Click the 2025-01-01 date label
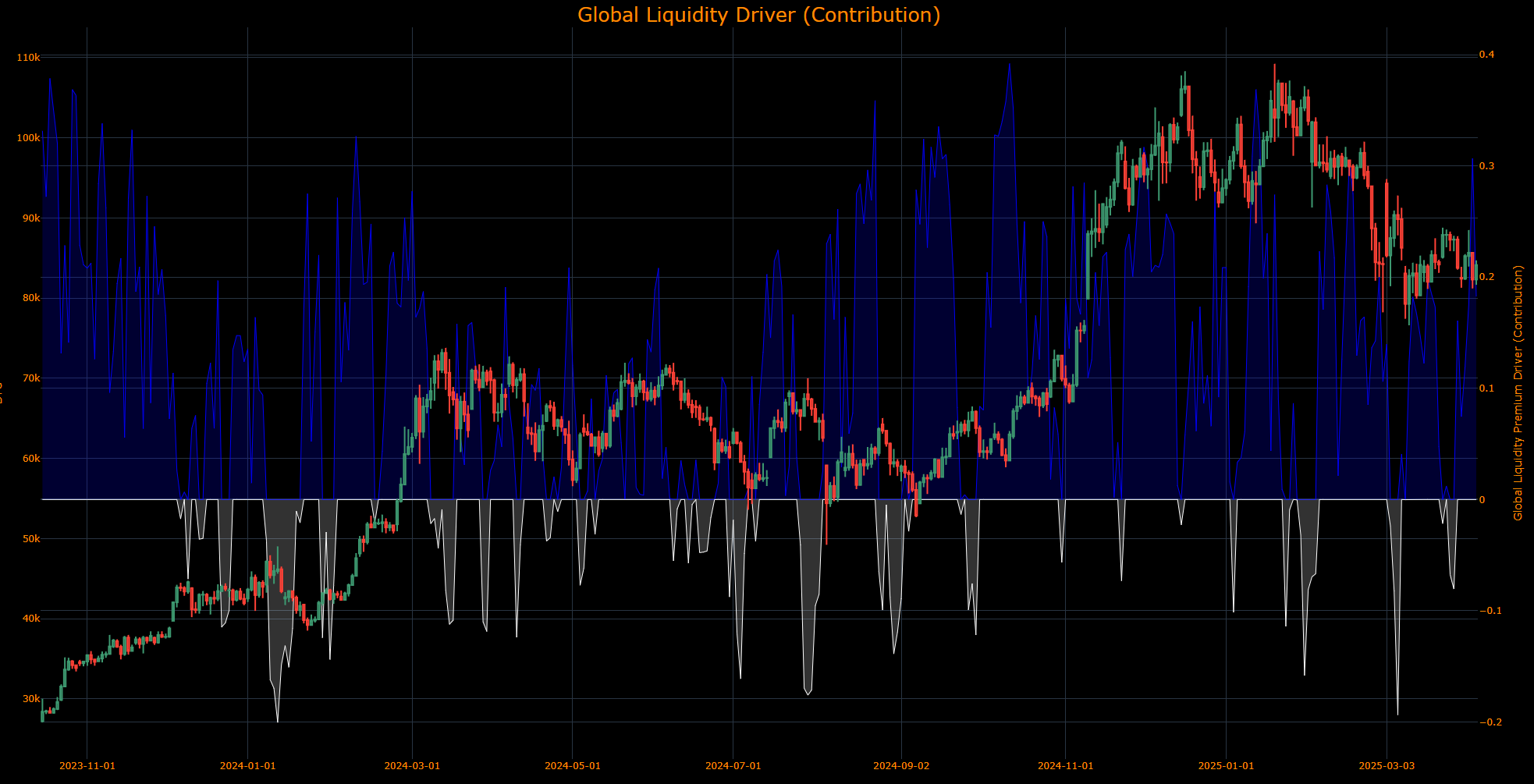 1227,766
